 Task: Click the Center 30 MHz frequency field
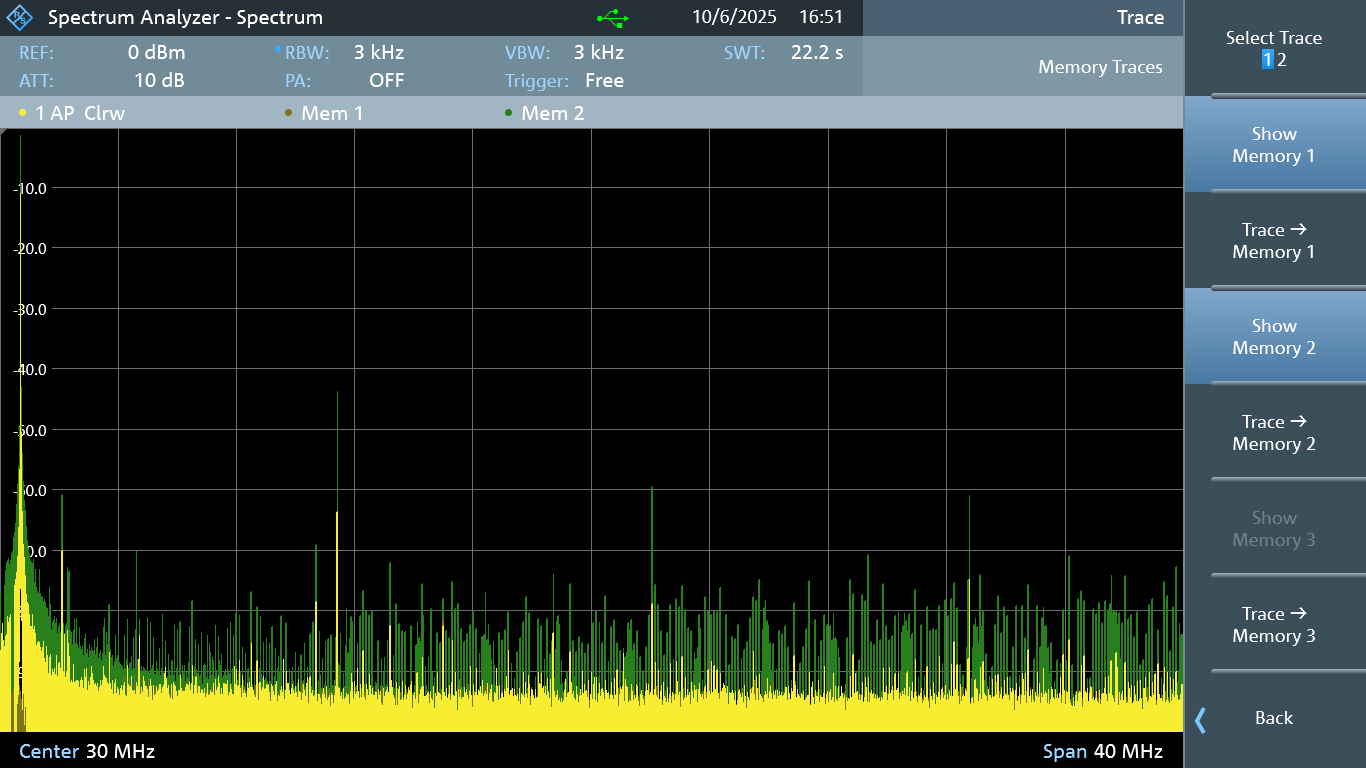tap(87, 751)
